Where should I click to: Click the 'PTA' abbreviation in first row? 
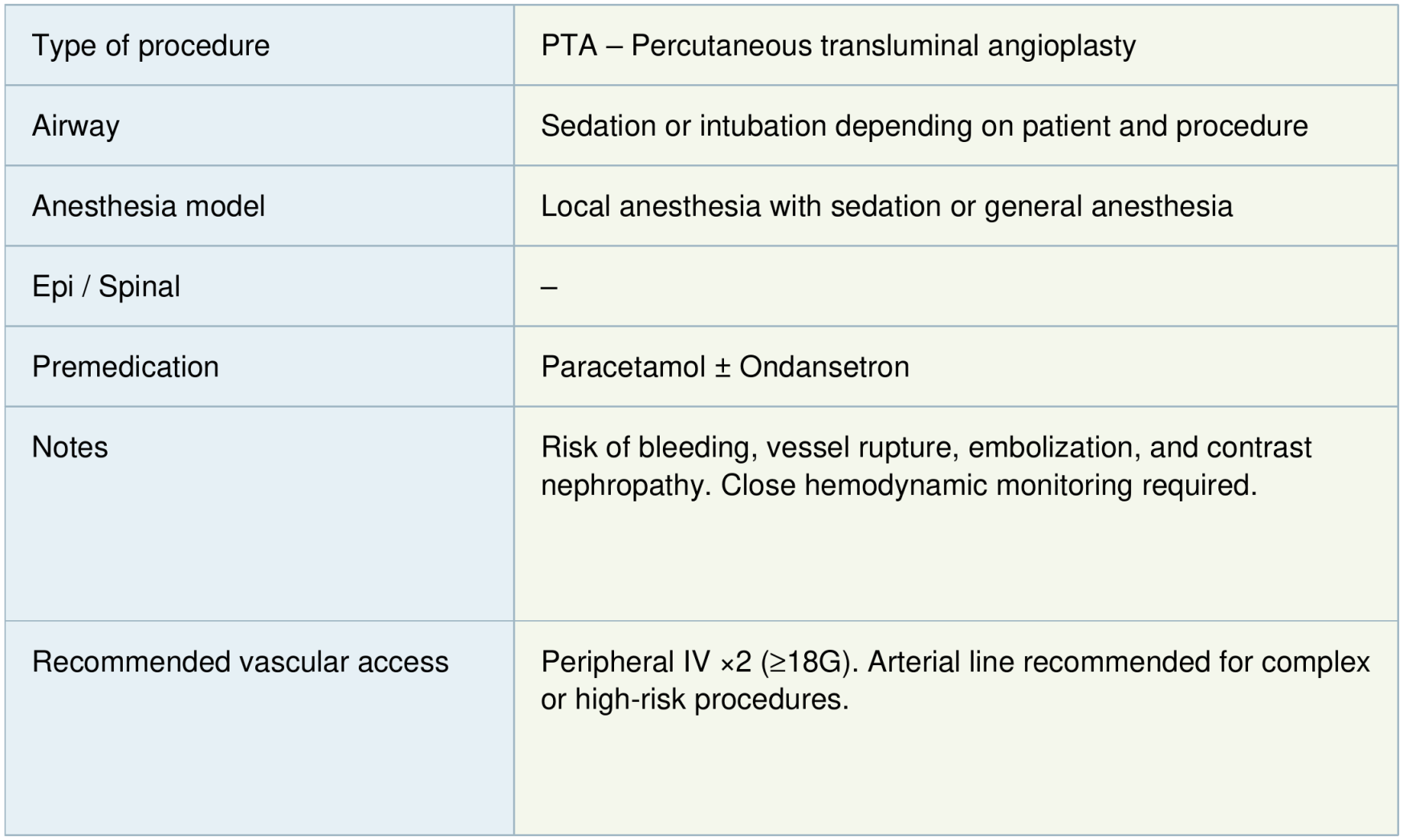pos(569,46)
